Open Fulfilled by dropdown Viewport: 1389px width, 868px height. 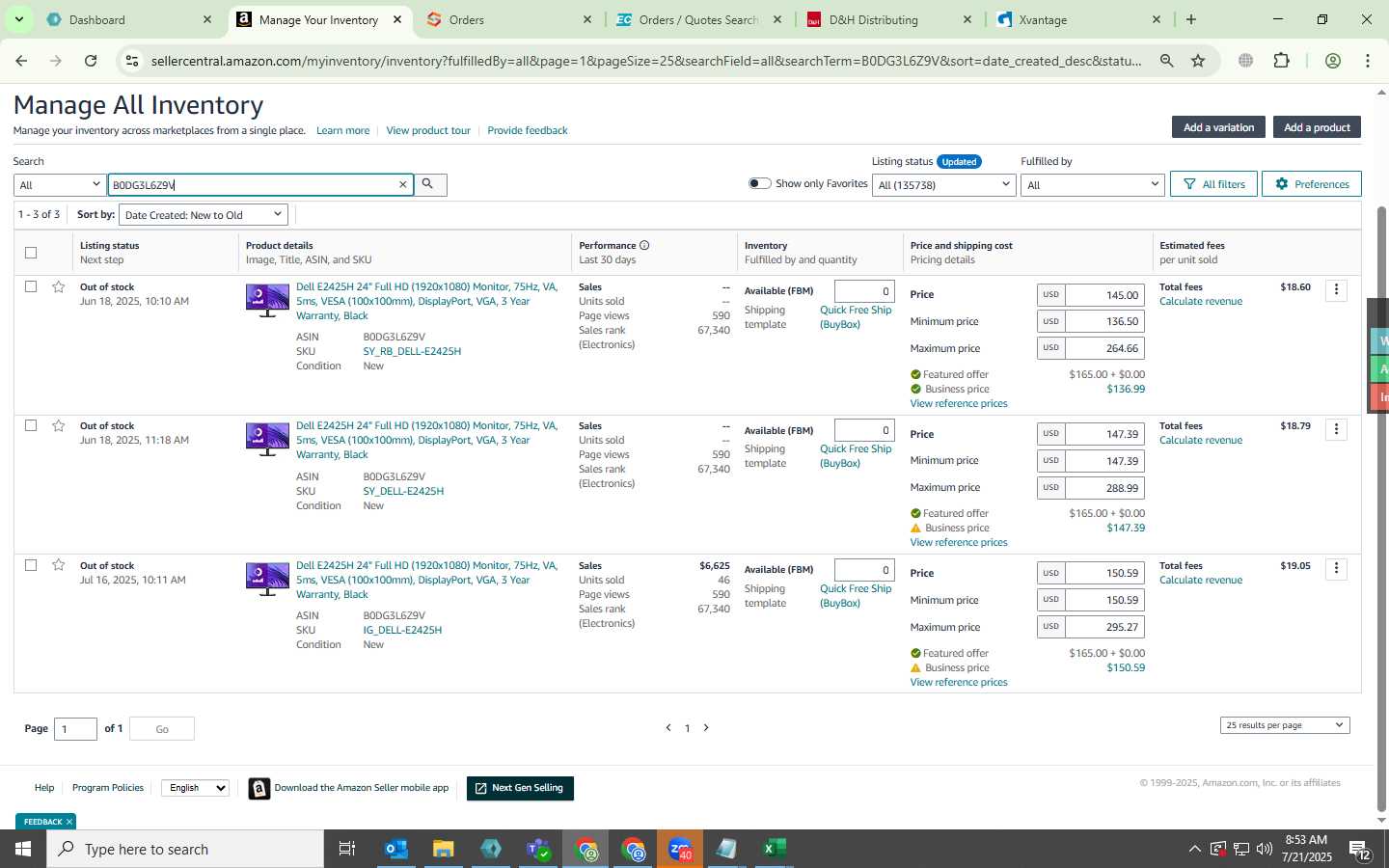(x=1093, y=184)
